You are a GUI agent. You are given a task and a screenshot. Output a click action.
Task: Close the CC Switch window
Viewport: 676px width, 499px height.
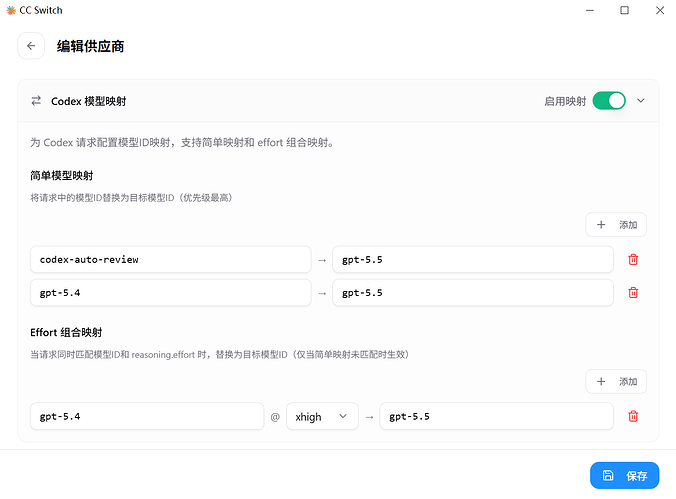pyautogui.click(x=660, y=10)
